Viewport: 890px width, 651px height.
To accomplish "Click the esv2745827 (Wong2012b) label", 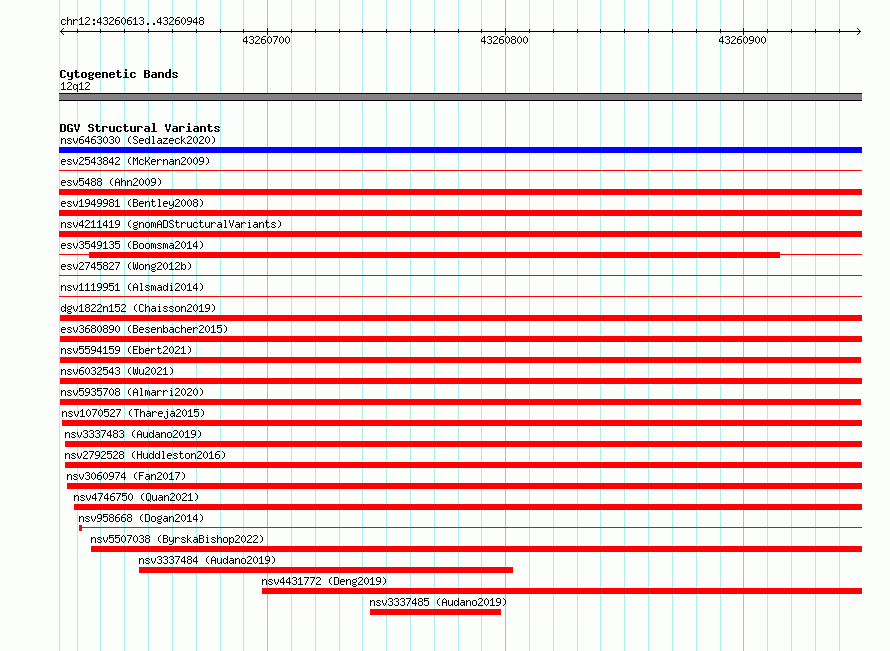I will click(126, 266).
